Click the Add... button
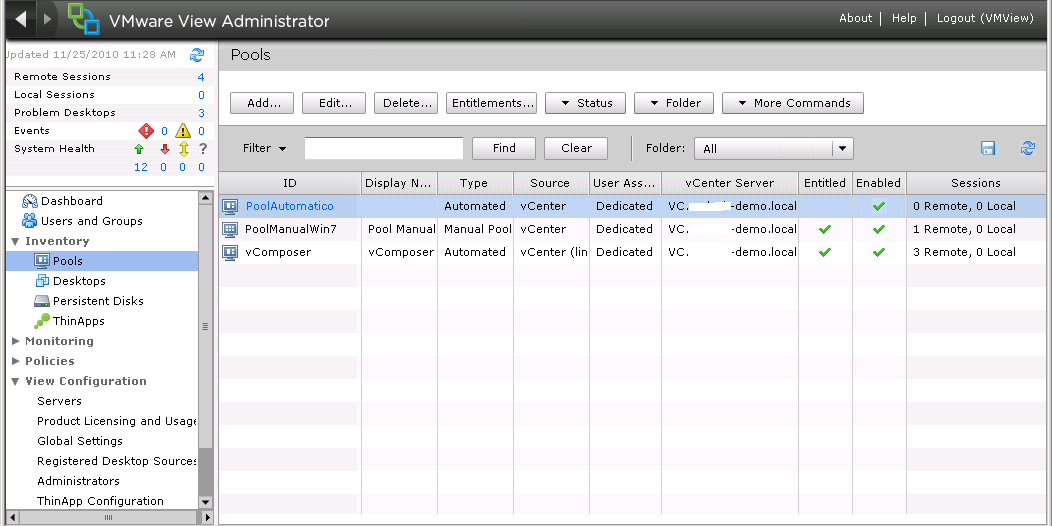The image size is (1052, 526). click(x=262, y=103)
